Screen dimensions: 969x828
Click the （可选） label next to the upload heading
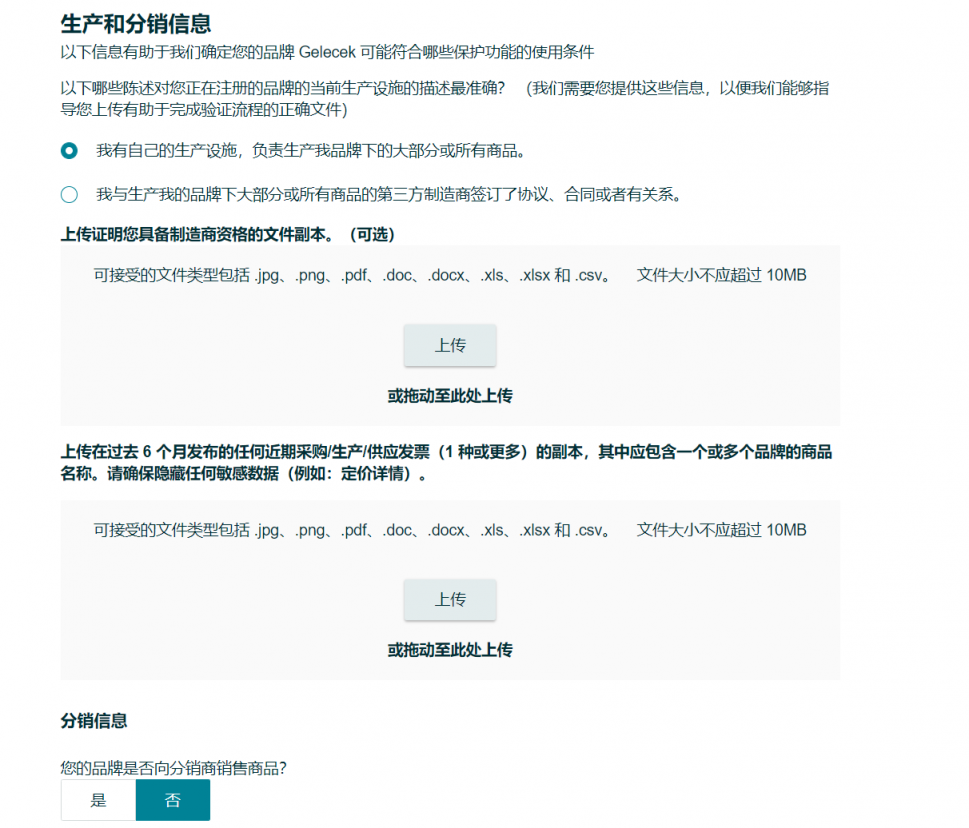click(x=370, y=235)
